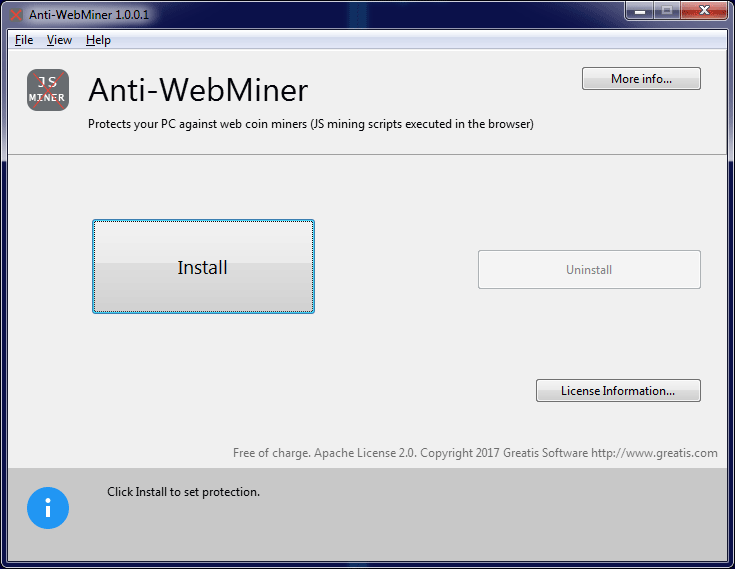This screenshot has width=735, height=569.
Task: Open the Help menu
Action: 98,40
